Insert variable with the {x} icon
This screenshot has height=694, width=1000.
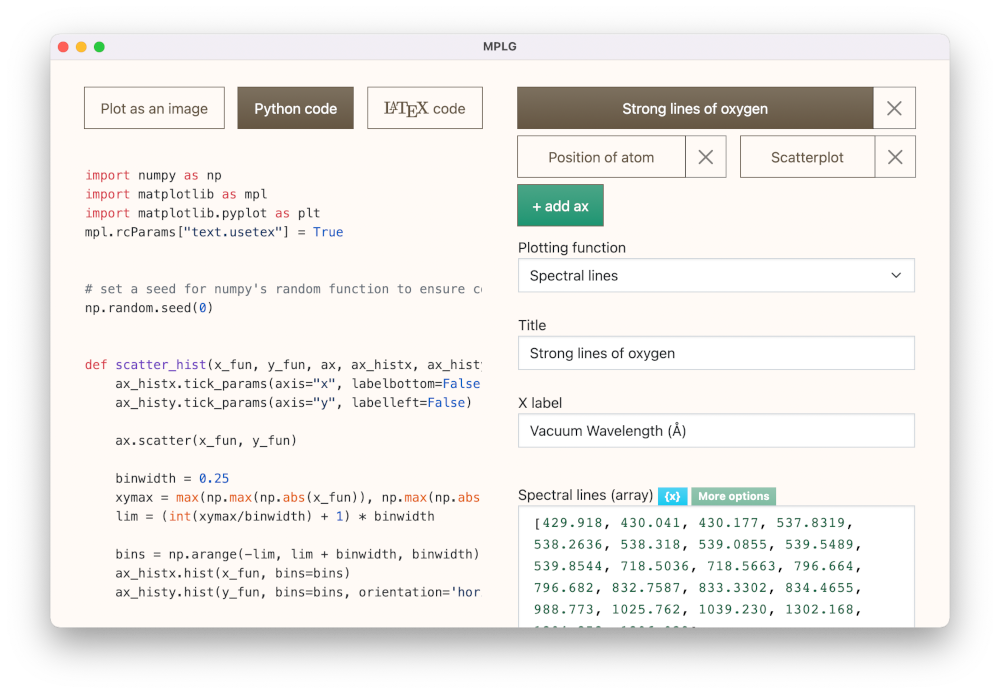click(x=672, y=496)
